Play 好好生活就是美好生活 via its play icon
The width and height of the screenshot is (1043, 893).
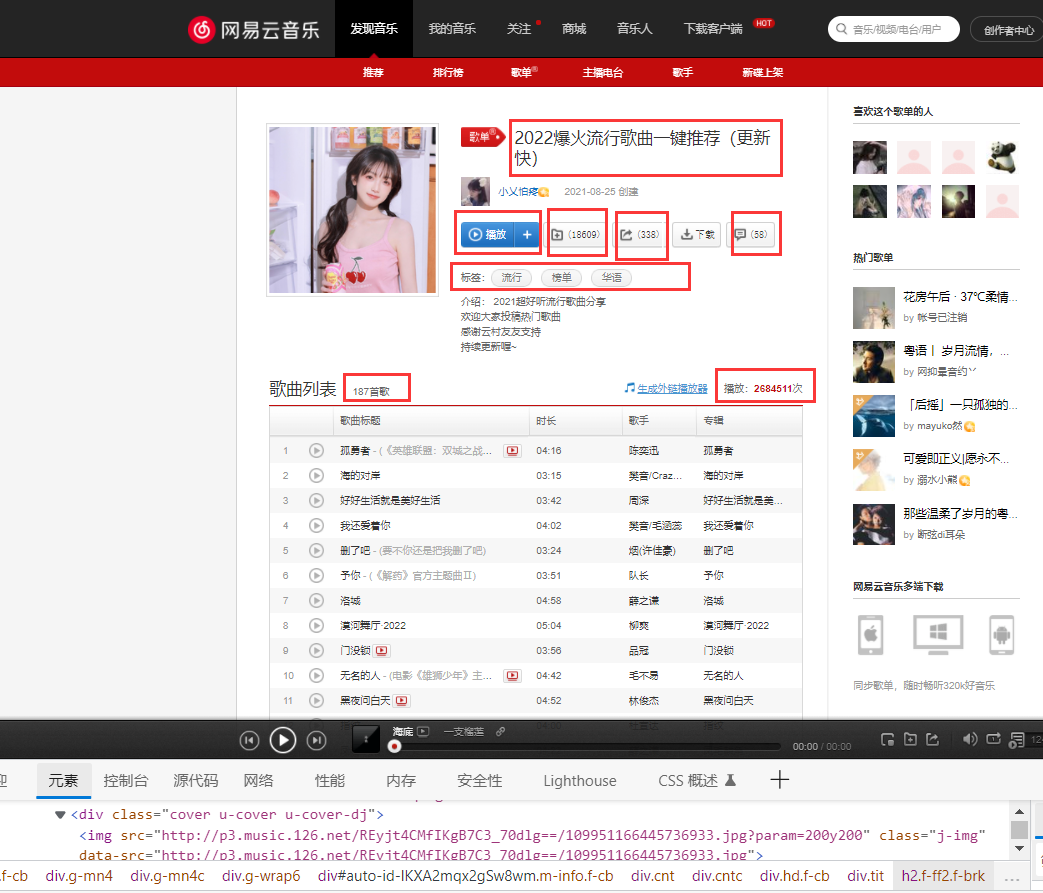click(x=316, y=500)
